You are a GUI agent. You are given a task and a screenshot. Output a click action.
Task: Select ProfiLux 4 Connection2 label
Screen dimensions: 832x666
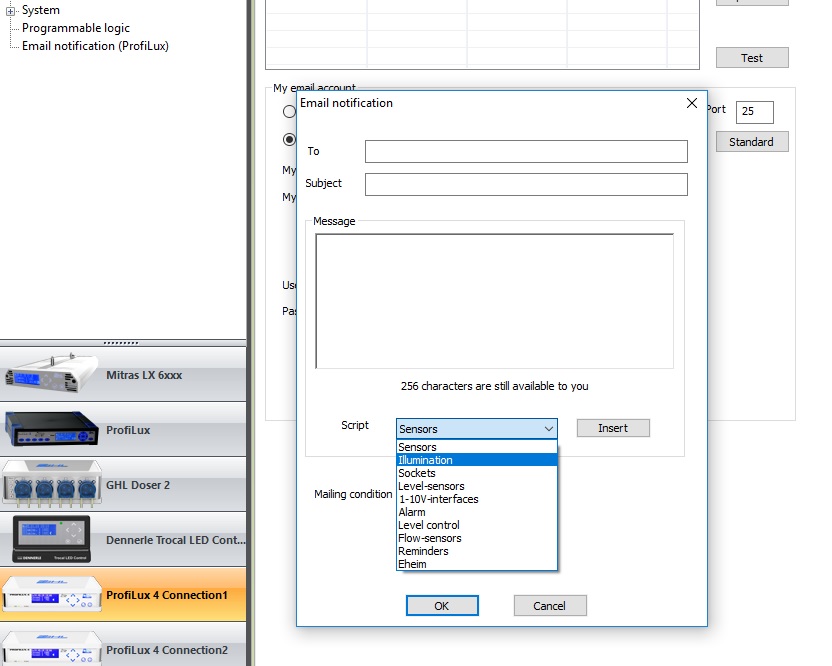pyautogui.click(x=167, y=650)
